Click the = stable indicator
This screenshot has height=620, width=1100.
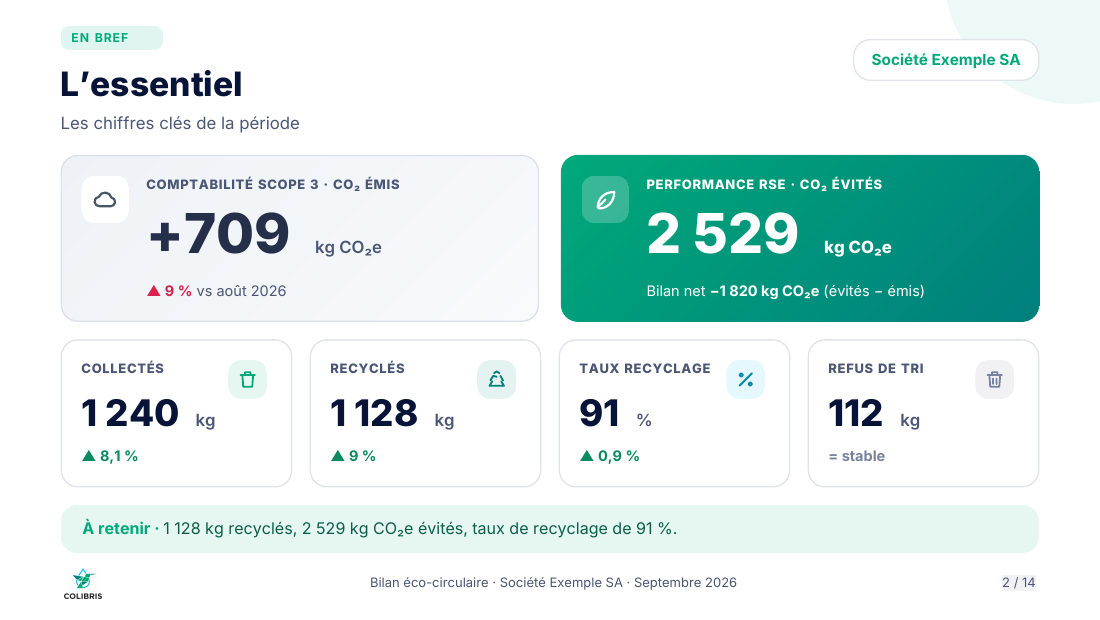857,456
